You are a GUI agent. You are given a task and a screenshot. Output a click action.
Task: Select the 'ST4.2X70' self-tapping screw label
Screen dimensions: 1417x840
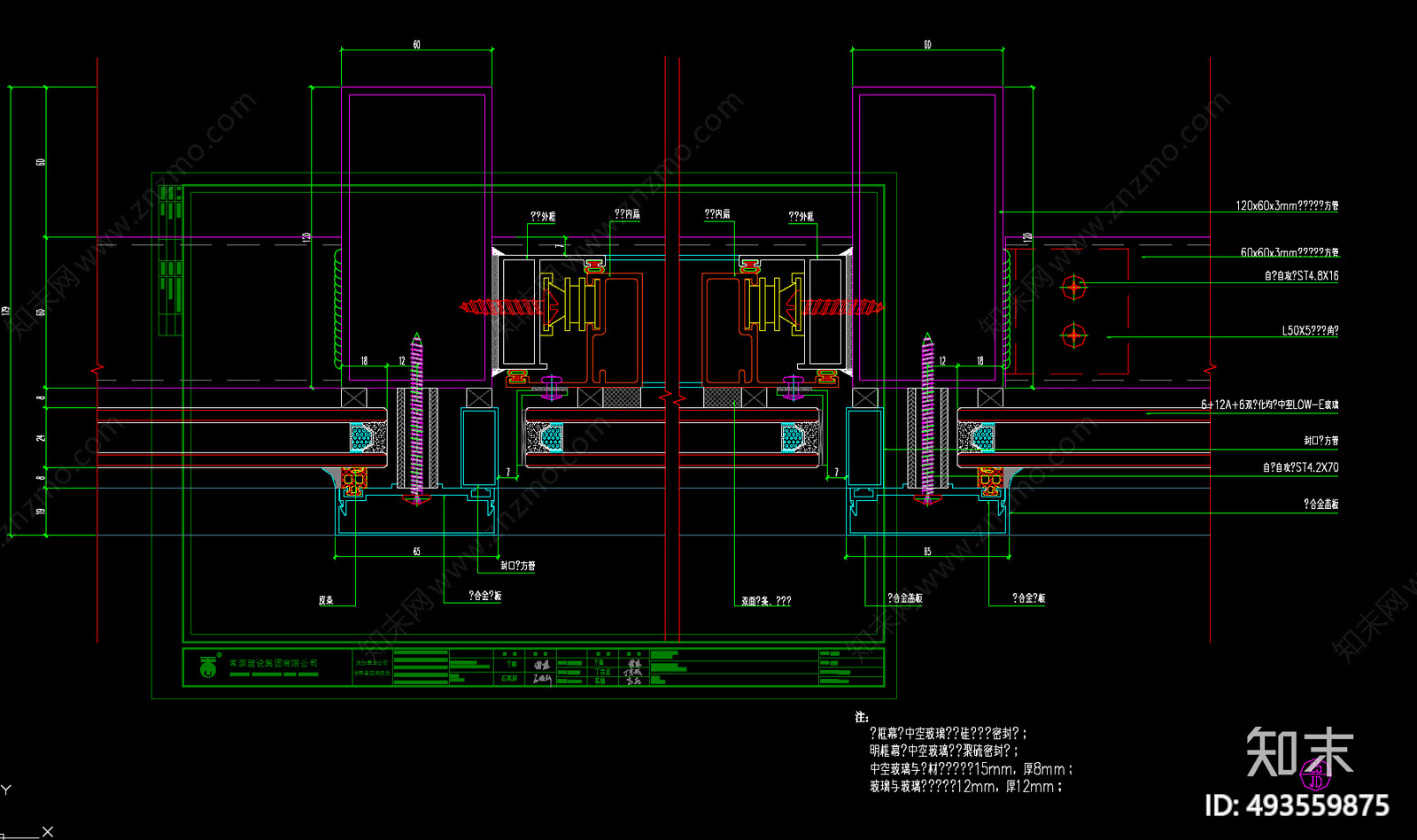tap(1300, 467)
